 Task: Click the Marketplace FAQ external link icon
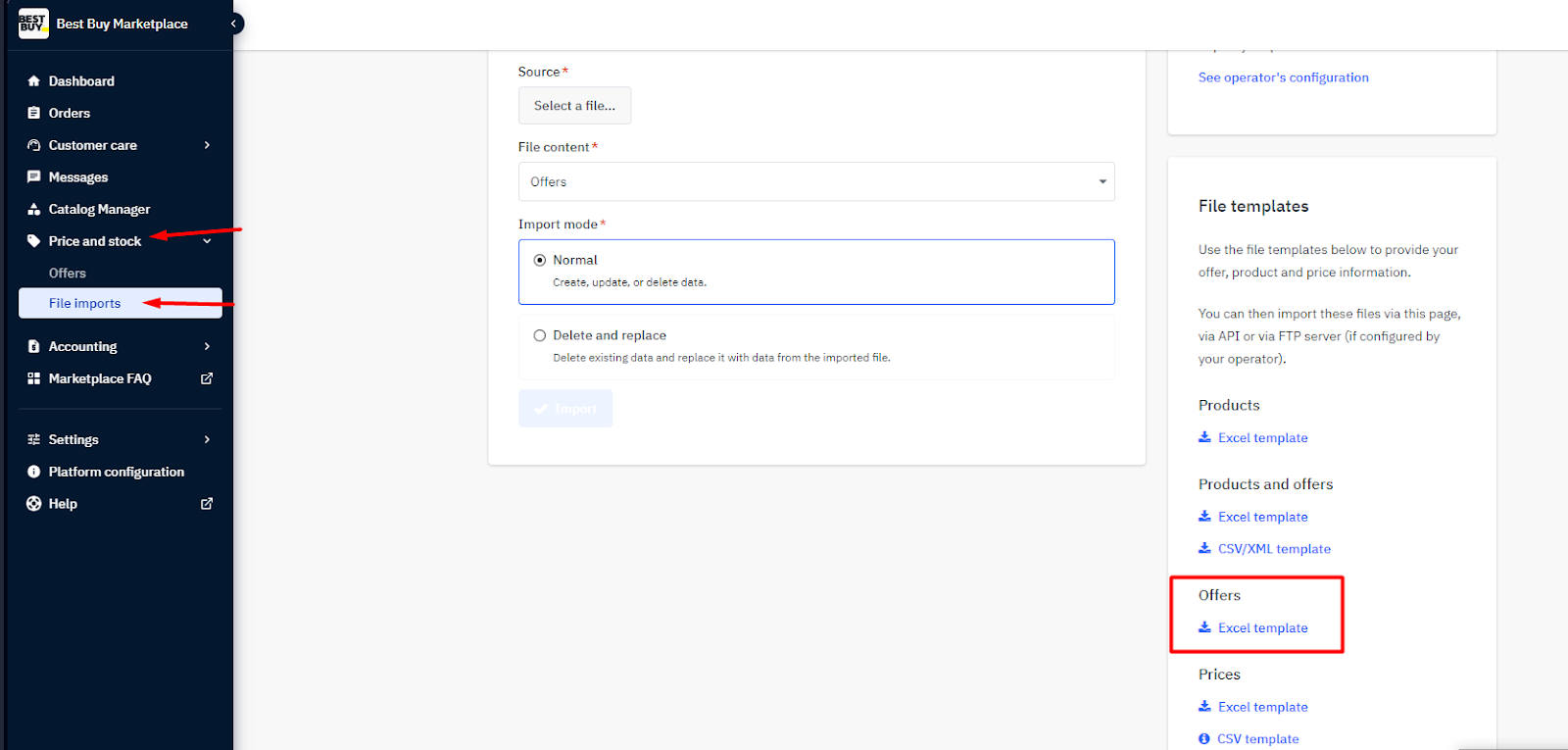click(x=207, y=378)
